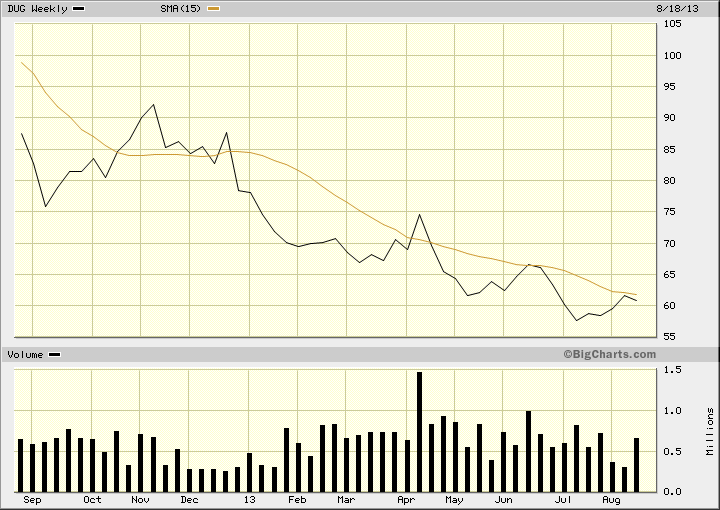Click the 'Jul' month label
This screenshot has height=510, width=720.
pos(563,500)
